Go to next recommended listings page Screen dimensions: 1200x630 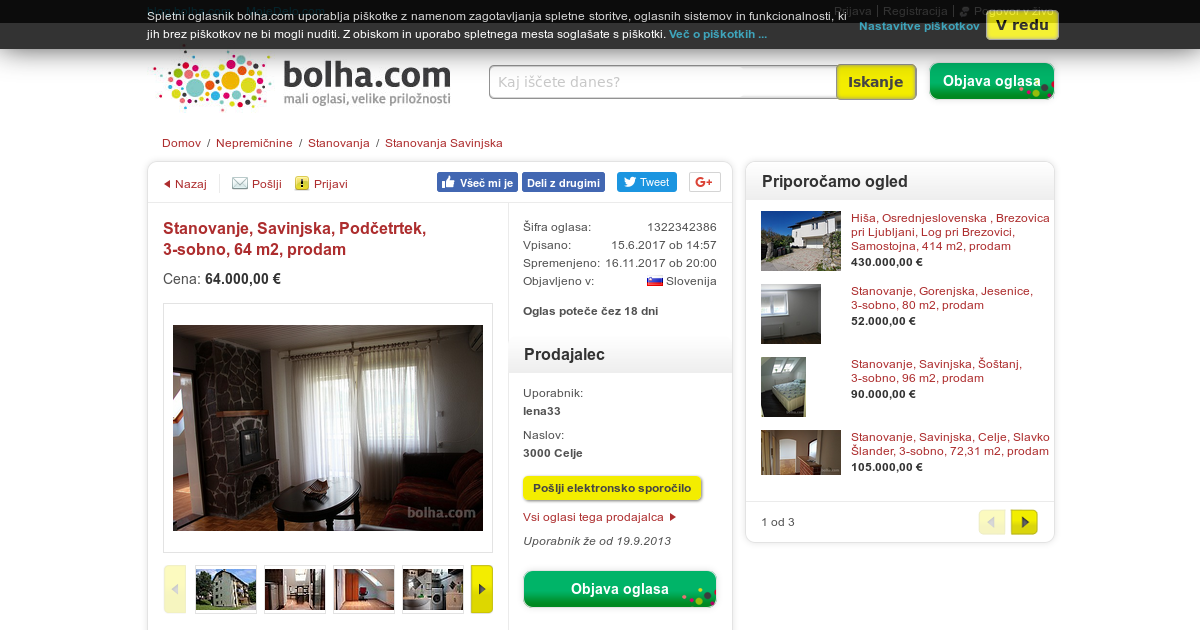tap(1024, 522)
